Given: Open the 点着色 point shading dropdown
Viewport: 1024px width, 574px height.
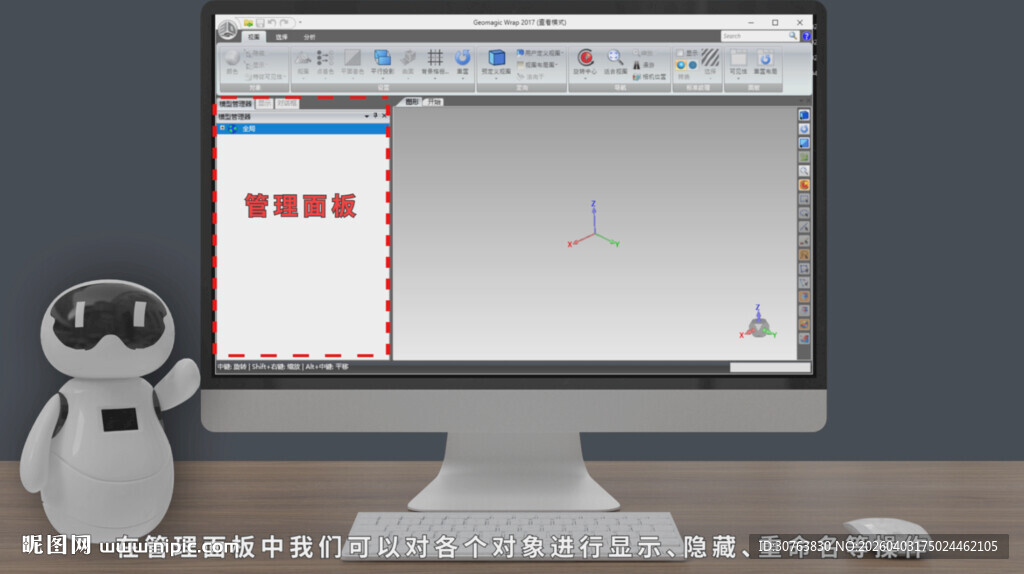Looking at the screenshot, I should pos(325,78).
